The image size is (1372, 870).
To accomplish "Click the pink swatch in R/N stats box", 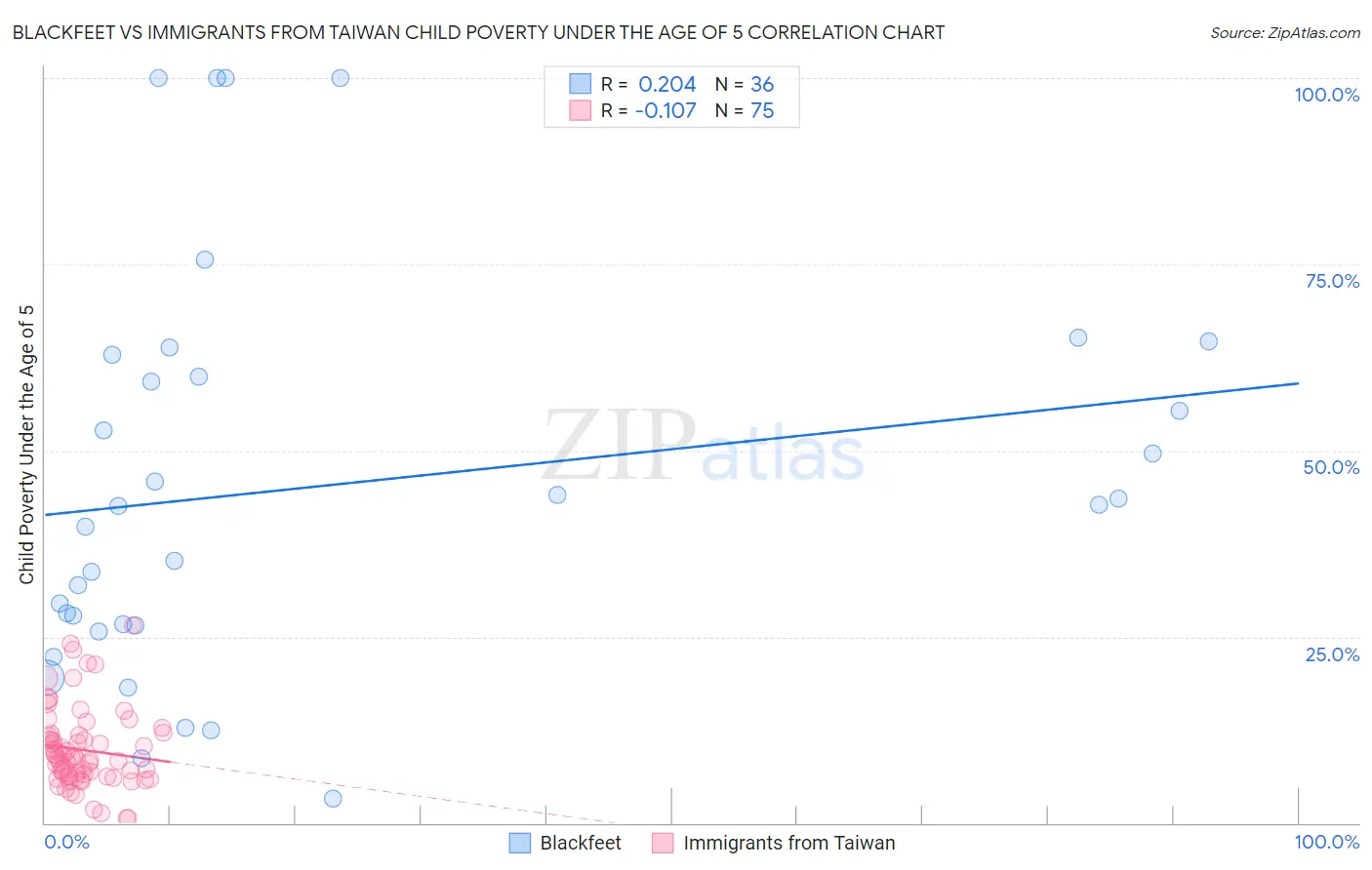I will 580,110.
